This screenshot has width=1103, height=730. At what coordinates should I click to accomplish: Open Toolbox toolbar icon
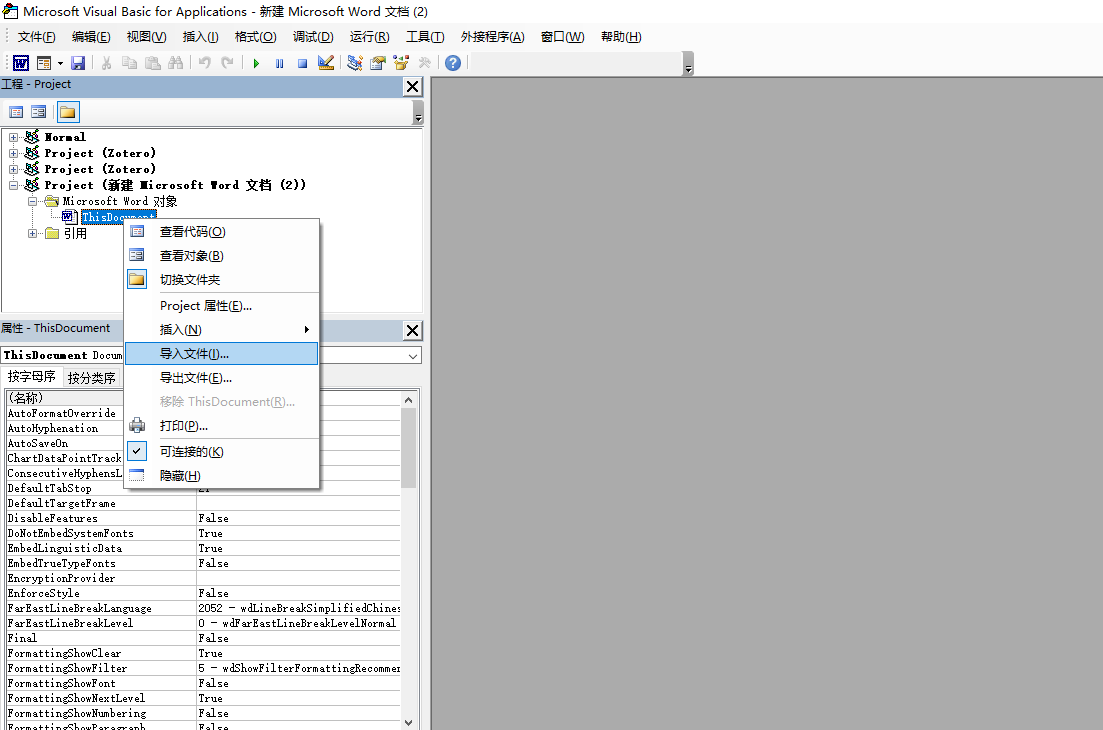click(x=424, y=63)
